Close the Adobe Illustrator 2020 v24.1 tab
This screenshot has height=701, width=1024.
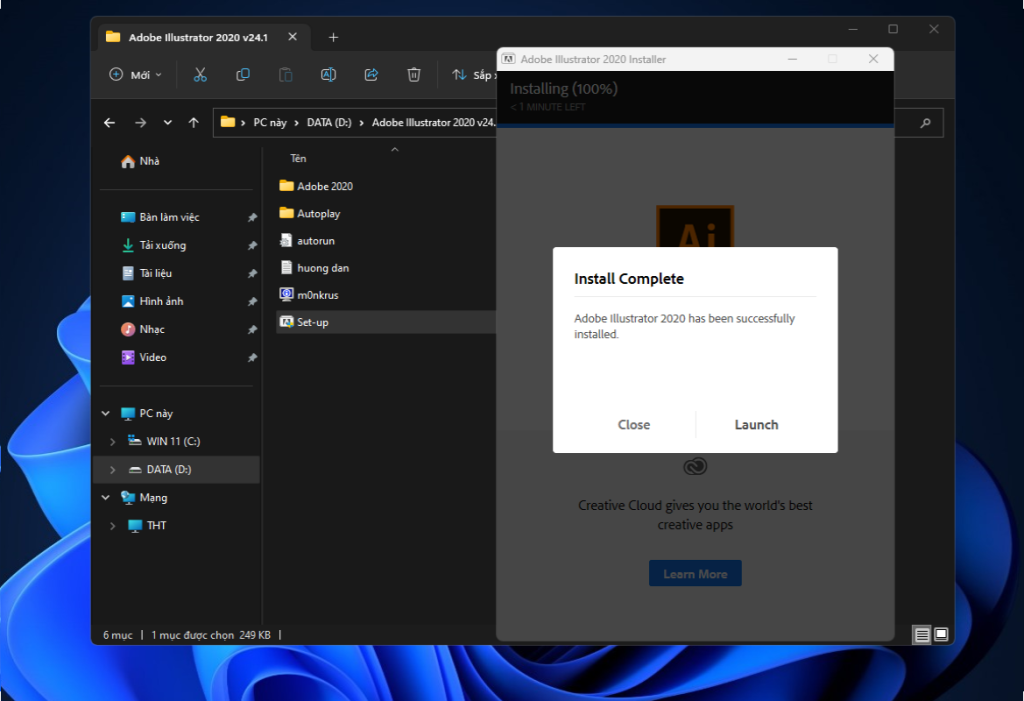pyautogui.click(x=293, y=37)
